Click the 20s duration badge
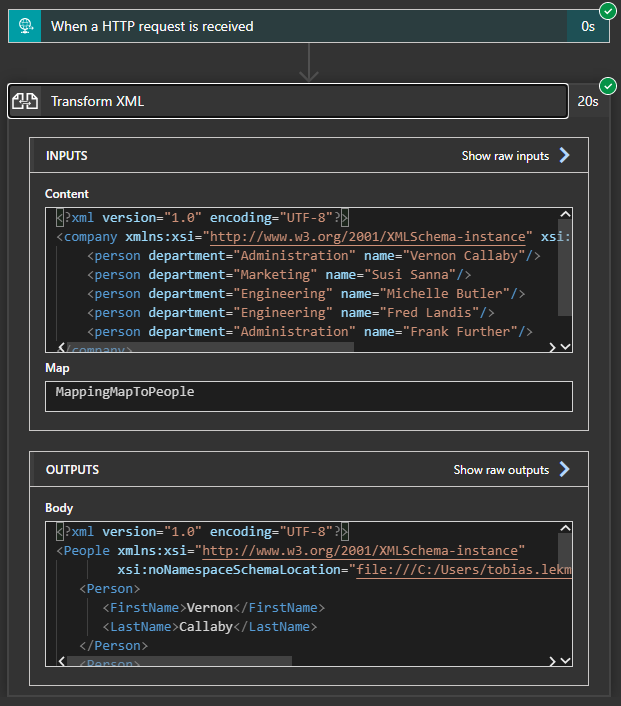 pos(588,101)
